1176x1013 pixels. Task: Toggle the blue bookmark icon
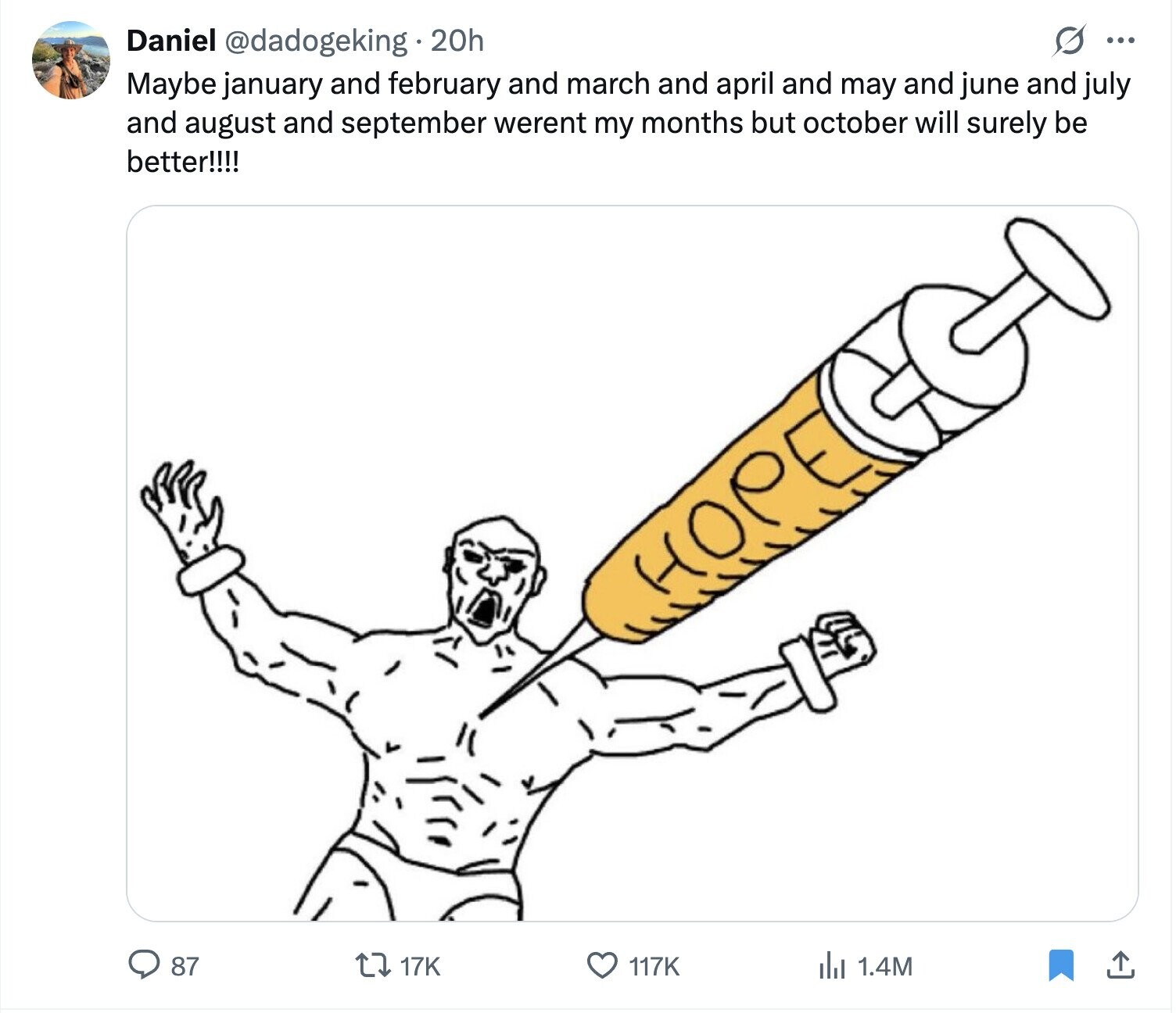pos(1061,965)
